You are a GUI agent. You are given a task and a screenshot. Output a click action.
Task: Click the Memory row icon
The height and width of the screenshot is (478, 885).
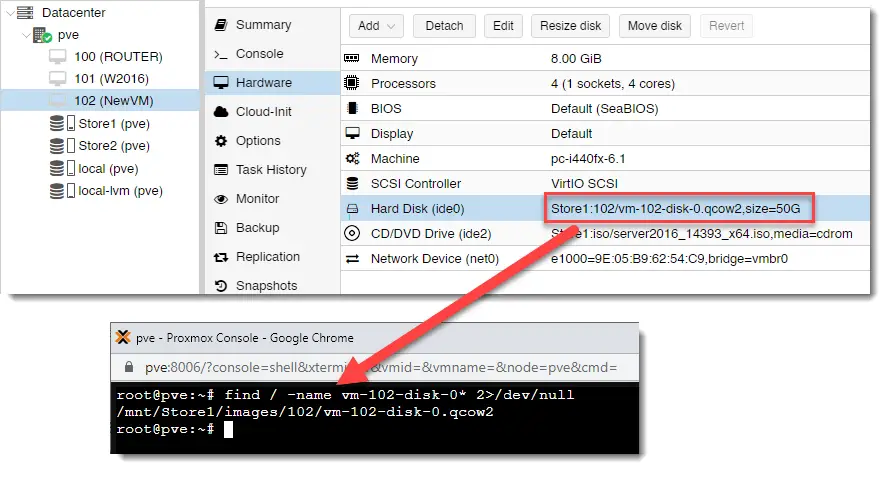click(x=352, y=58)
